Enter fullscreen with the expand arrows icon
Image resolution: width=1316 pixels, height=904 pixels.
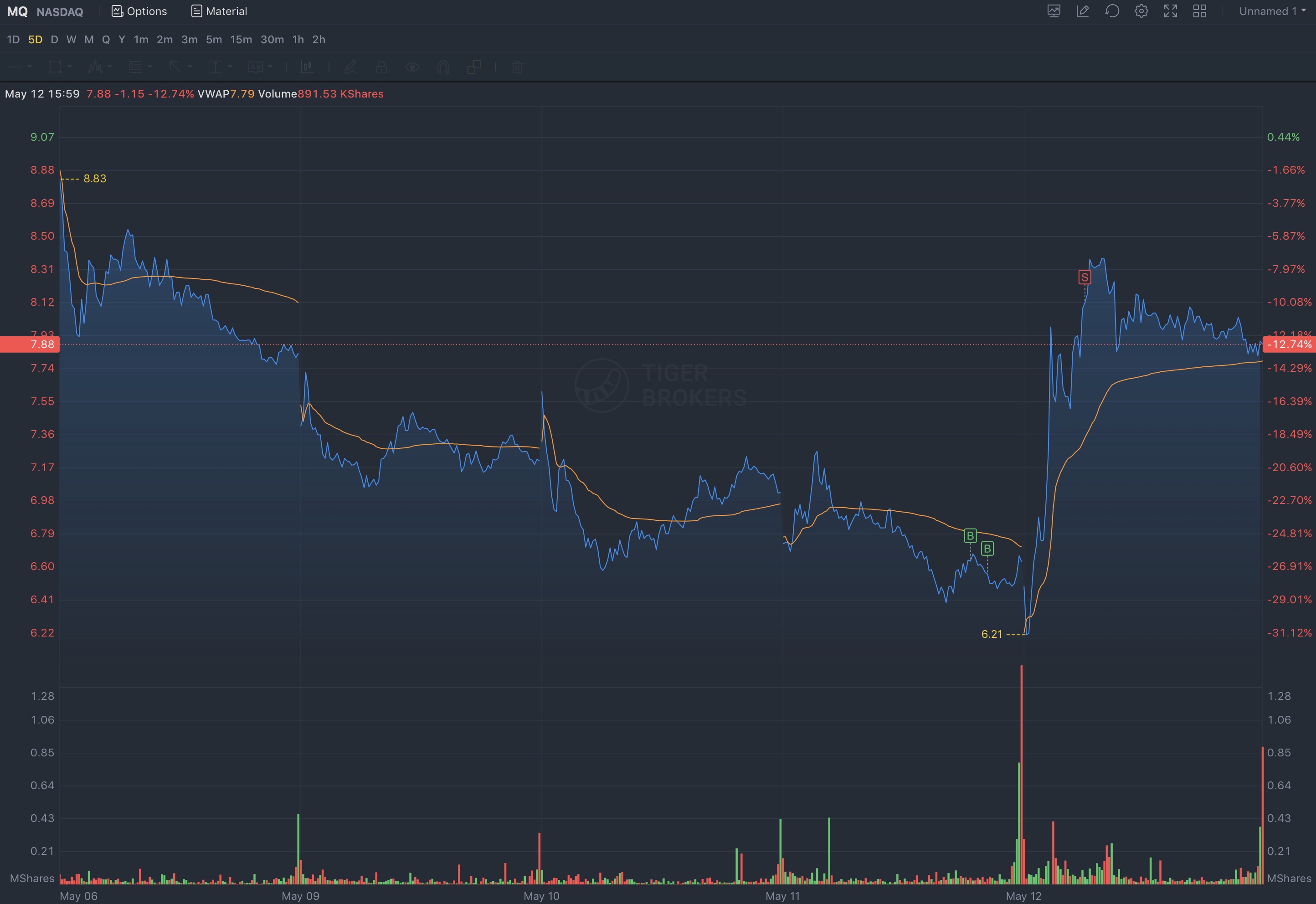[x=1170, y=11]
